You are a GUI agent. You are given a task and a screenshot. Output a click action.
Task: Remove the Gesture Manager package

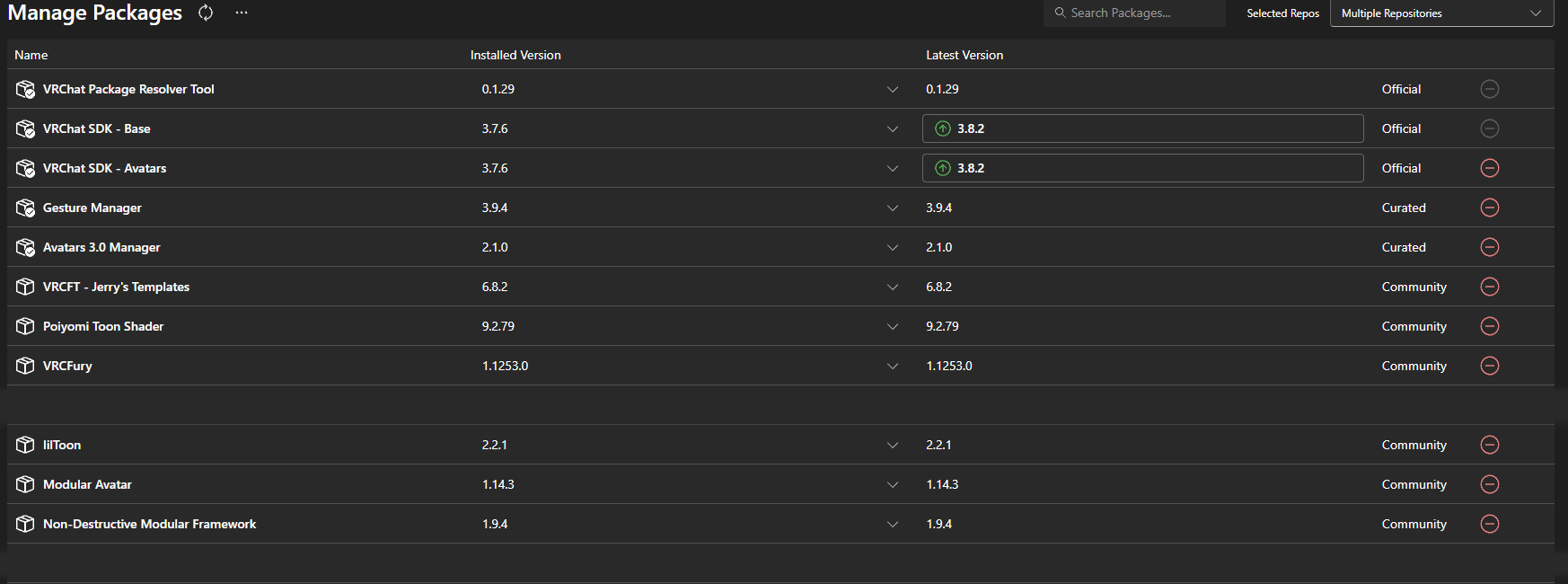(x=1489, y=208)
